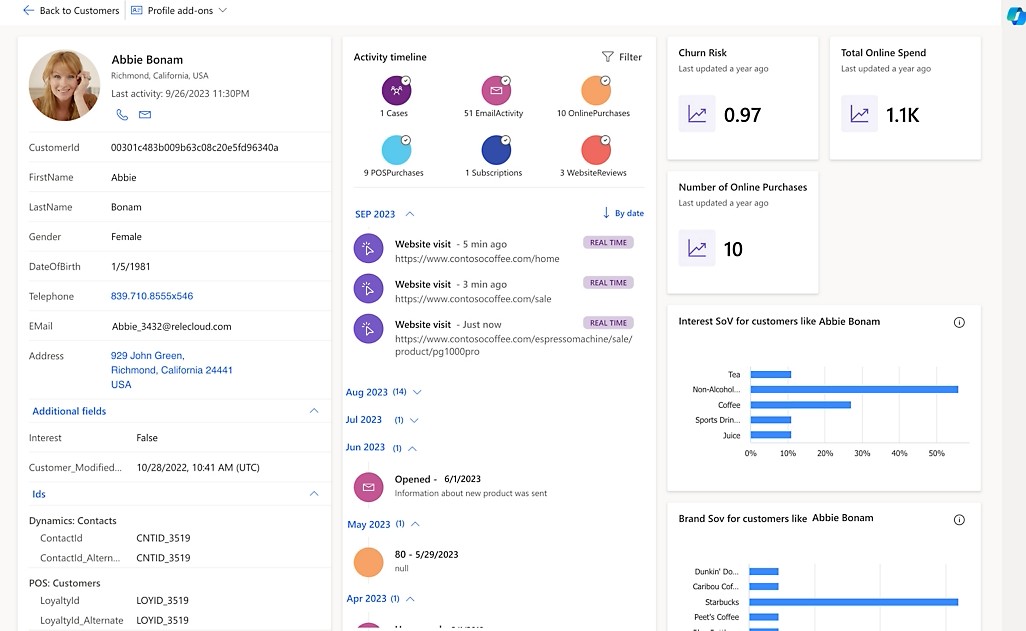Sort the timeline using By date
Viewport: 1026px width, 631px height.
point(622,213)
